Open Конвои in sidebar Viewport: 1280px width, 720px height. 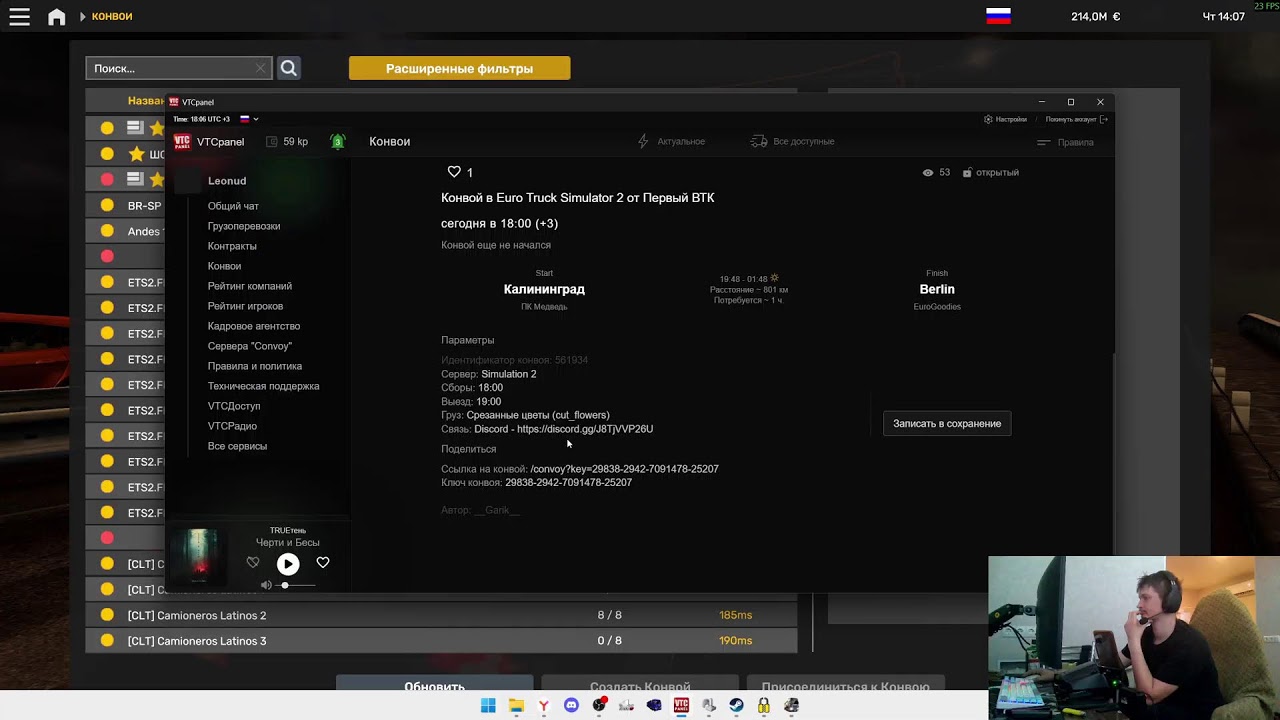[224, 266]
